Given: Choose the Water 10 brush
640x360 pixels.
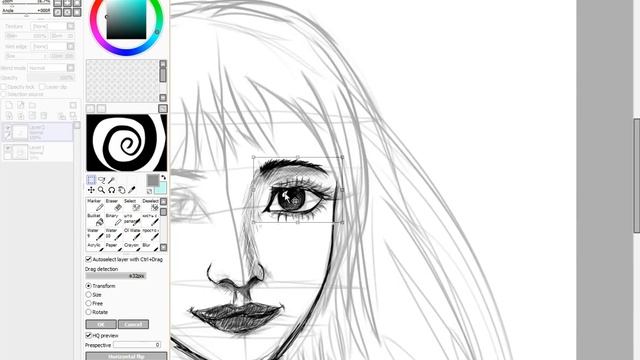Looking at the screenshot, I should pyautogui.click(x=112, y=234).
